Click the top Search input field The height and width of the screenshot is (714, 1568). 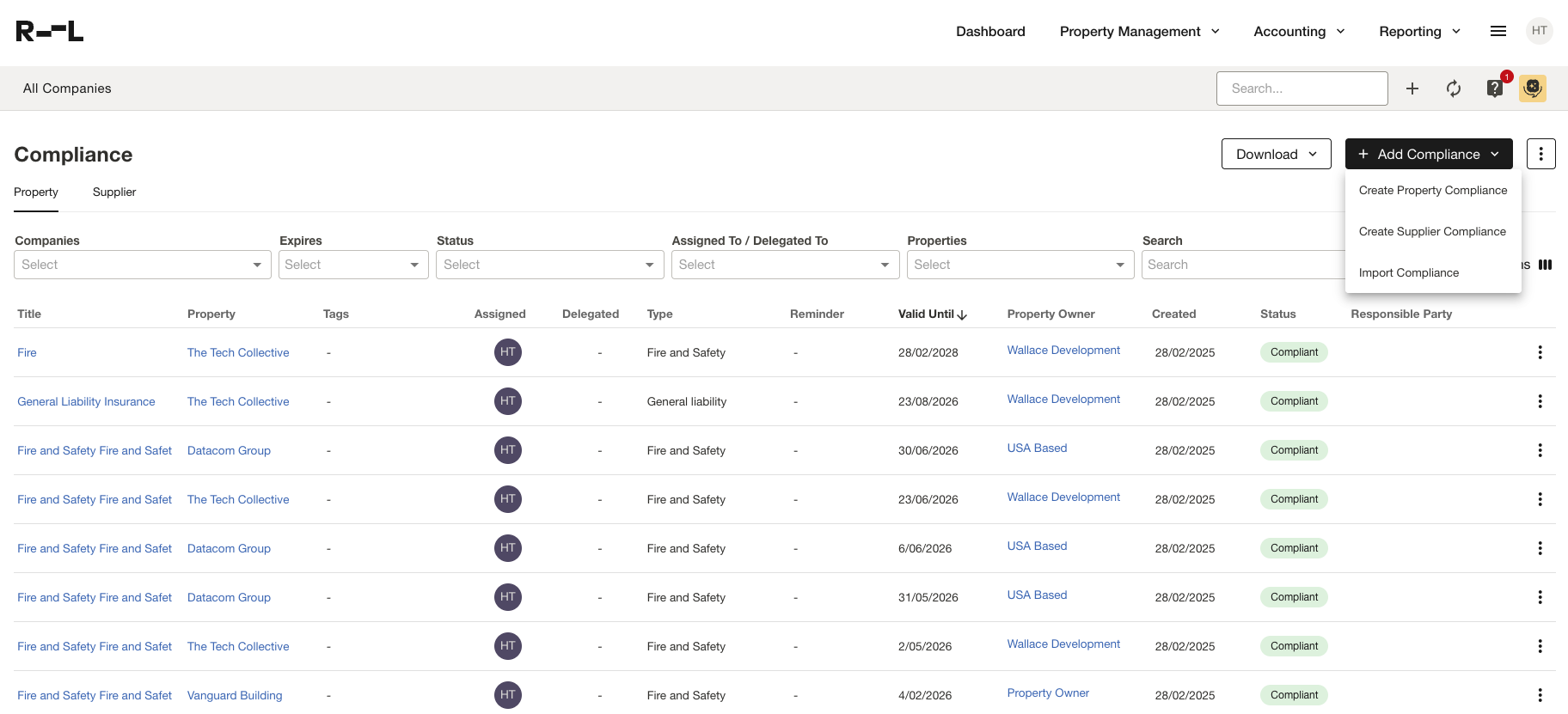tap(1302, 88)
